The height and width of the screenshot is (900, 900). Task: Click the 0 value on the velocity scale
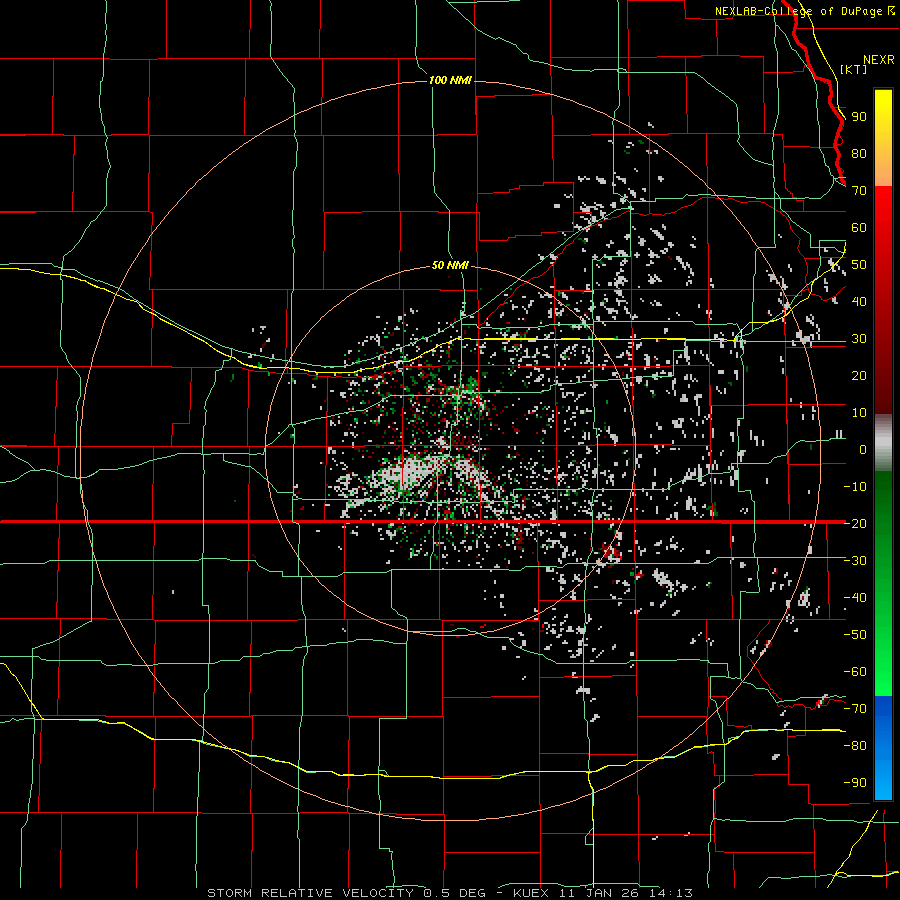point(863,449)
